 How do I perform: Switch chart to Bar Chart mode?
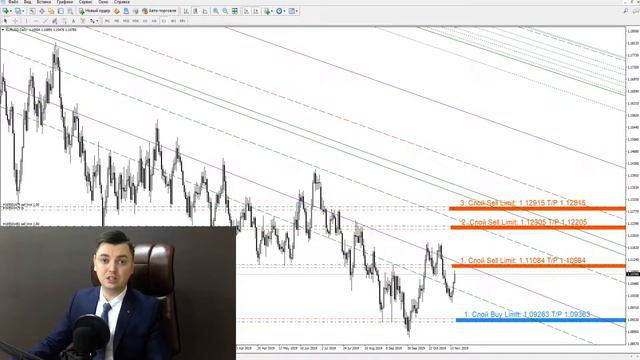click(186, 11)
